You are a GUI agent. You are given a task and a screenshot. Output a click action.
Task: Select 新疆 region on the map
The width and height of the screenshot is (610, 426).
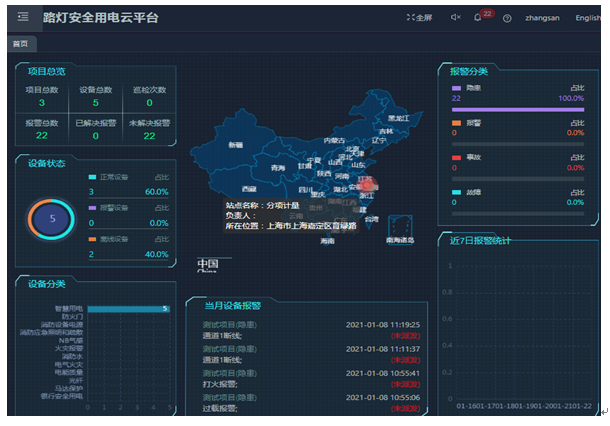(x=235, y=145)
